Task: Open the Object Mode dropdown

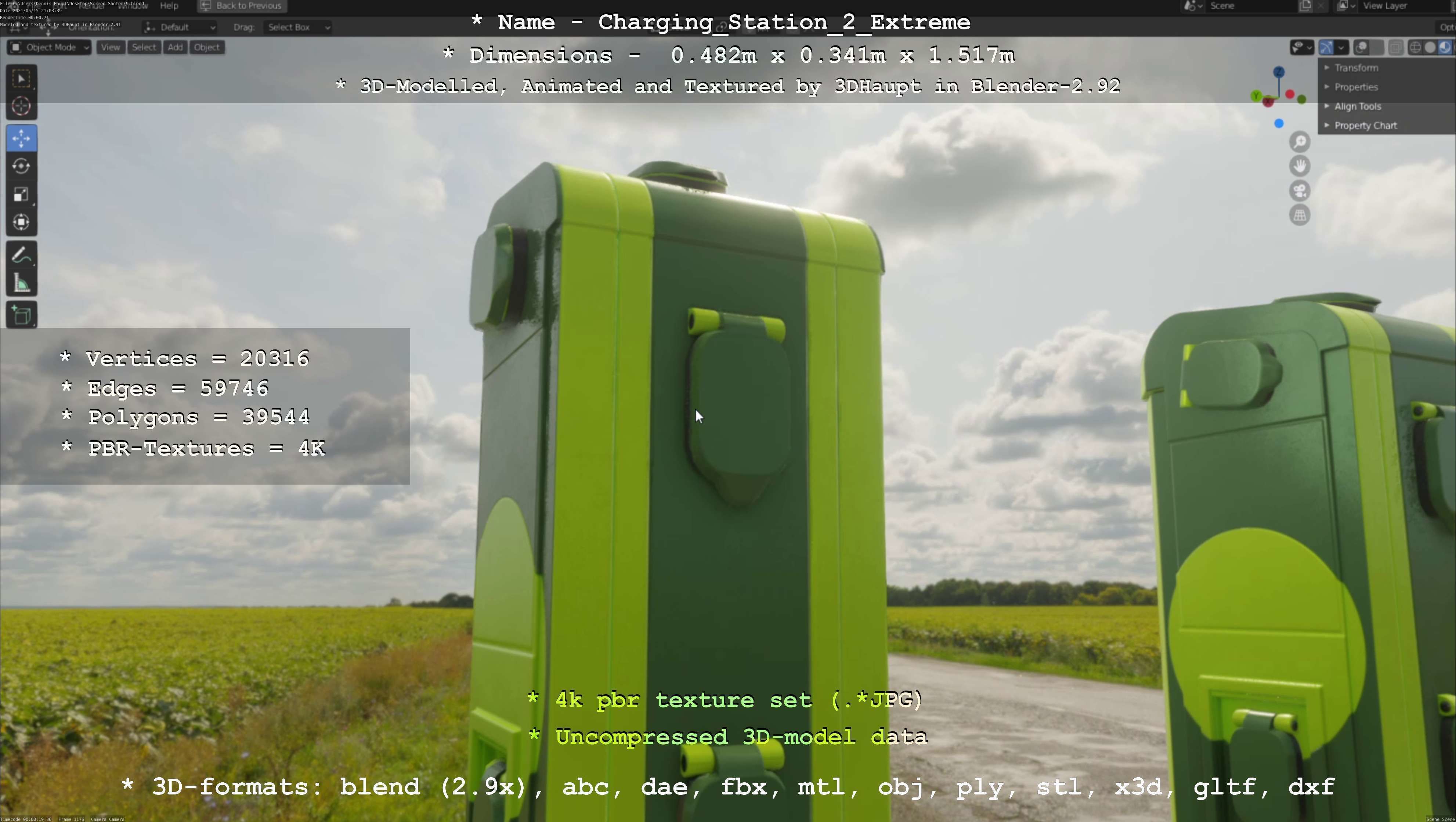Action: [x=50, y=47]
